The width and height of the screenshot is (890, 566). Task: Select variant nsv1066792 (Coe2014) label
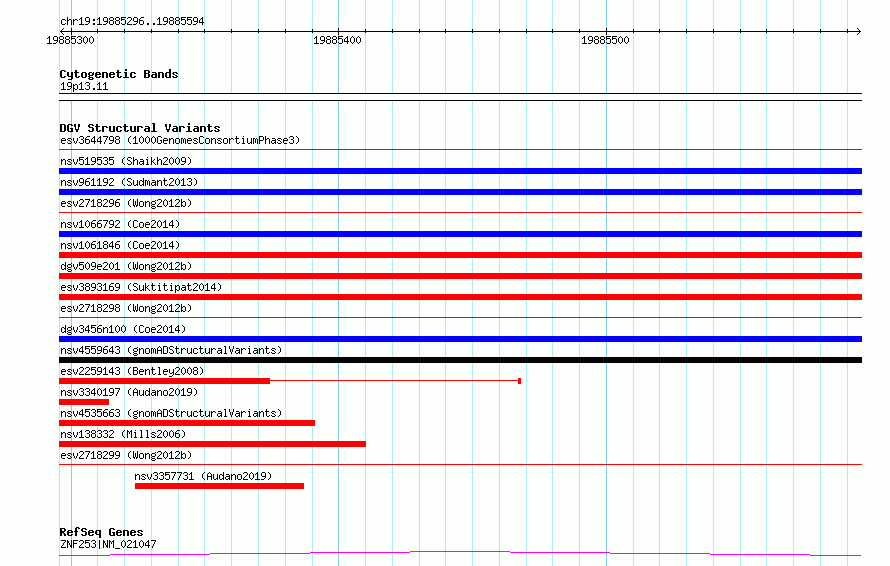pyautogui.click(x=120, y=224)
